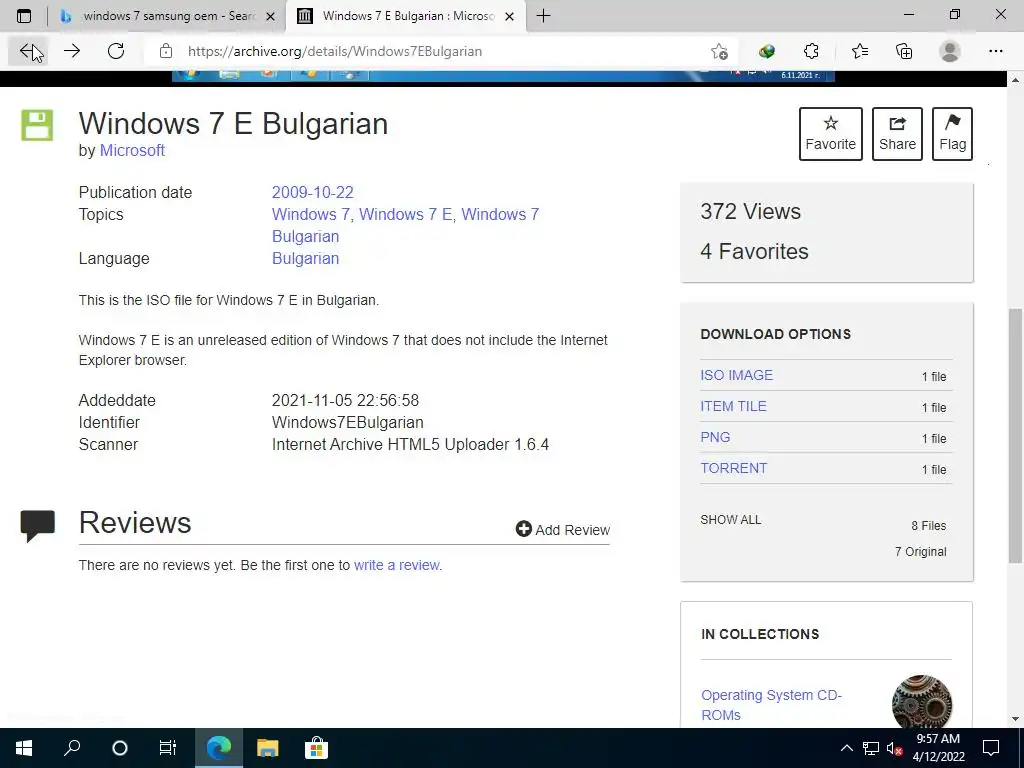The height and width of the screenshot is (768, 1024).
Task: Click the network status tray icon
Action: [871, 748]
